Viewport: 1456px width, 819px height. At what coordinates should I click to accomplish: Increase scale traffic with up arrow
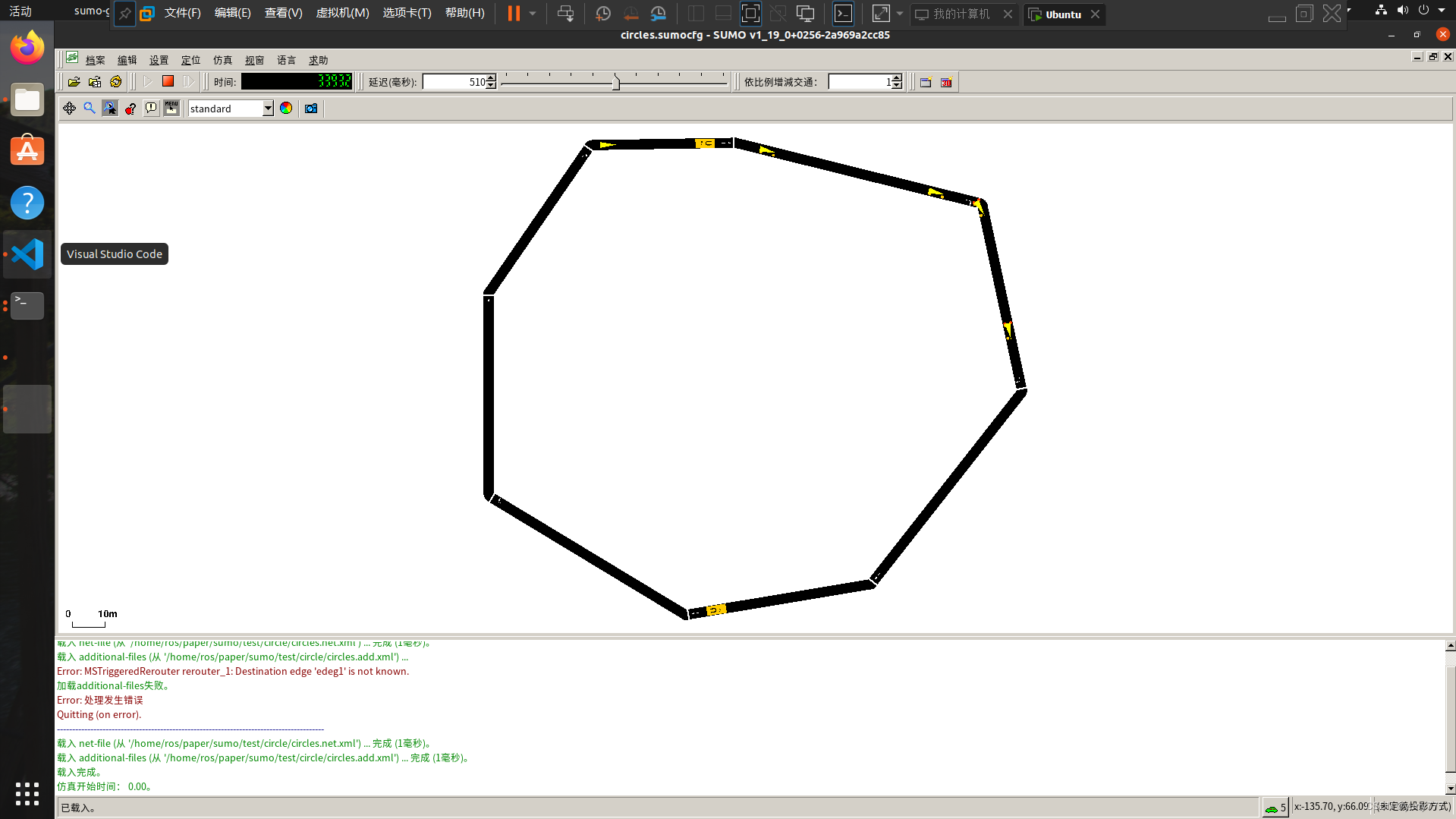coord(897,78)
